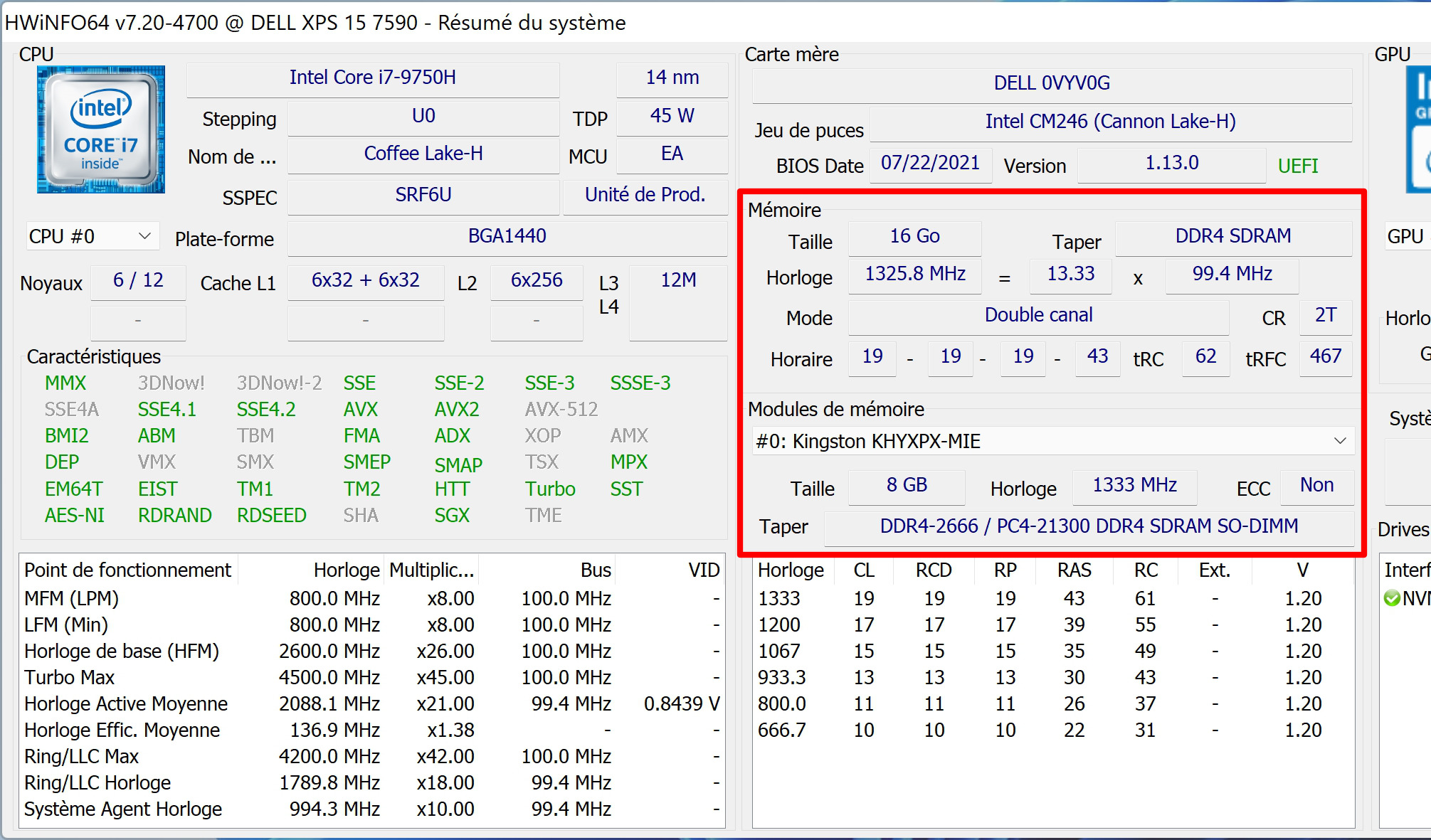
Task: Click the SGX feature flag
Action: pyautogui.click(x=452, y=516)
